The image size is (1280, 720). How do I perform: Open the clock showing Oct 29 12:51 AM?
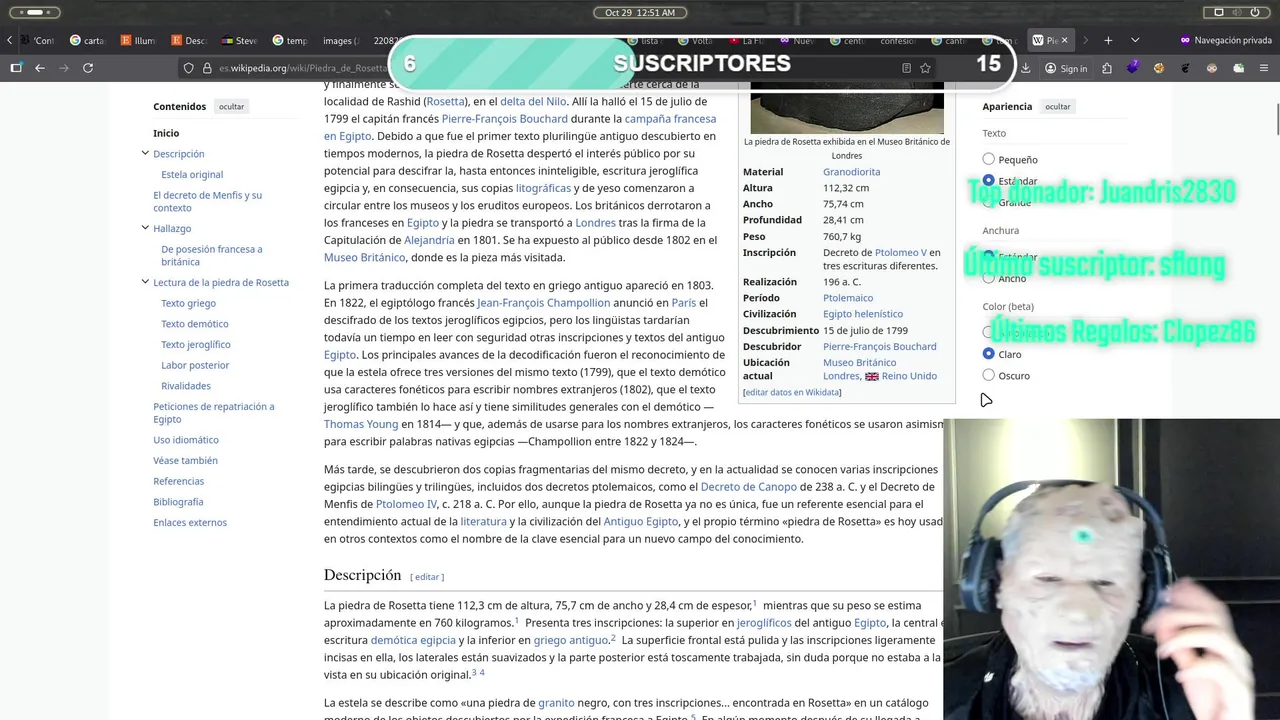[x=640, y=12]
